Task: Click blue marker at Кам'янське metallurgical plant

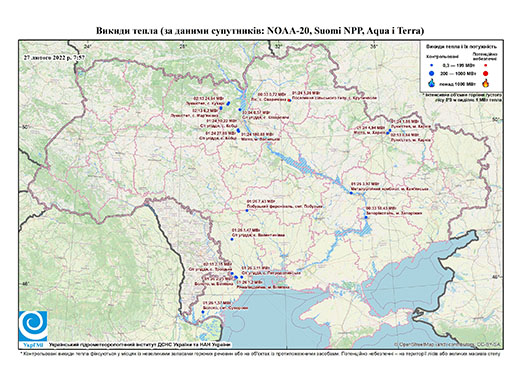Action: (x=351, y=193)
